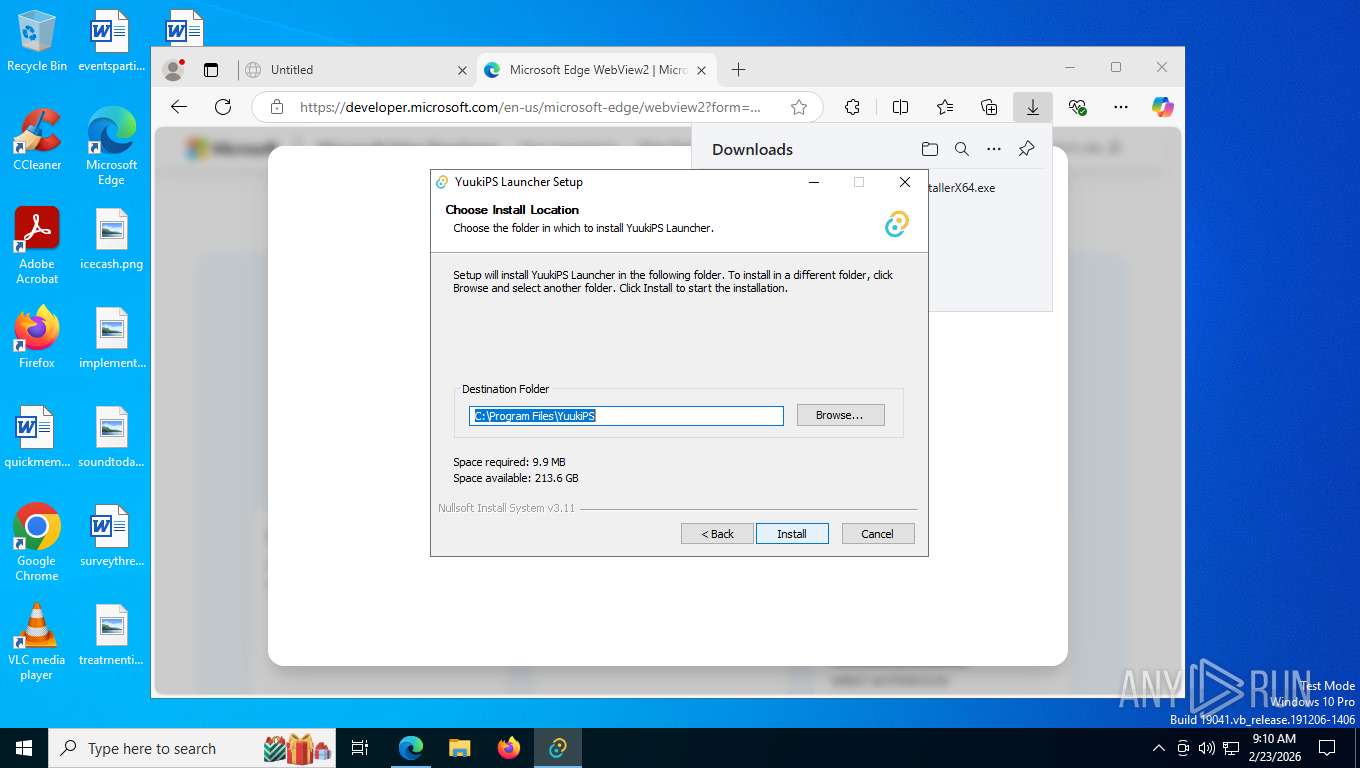Open the Copilot icon in Edge
Image resolution: width=1360 pixels, height=768 pixels.
(x=1162, y=107)
